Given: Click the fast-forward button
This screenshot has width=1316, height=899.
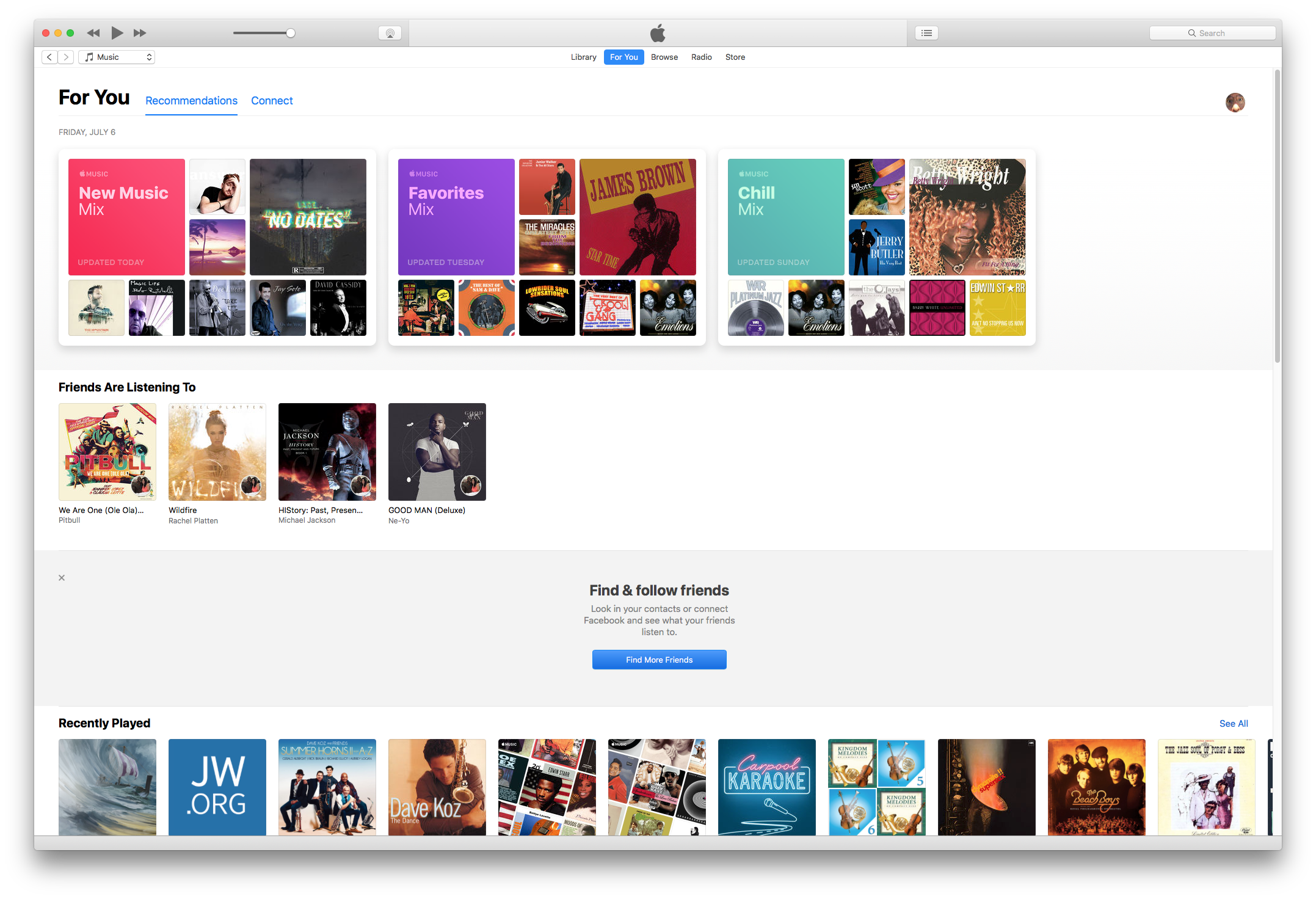Looking at the screenshot, I should pyautogui.click(x=140, y=33).
